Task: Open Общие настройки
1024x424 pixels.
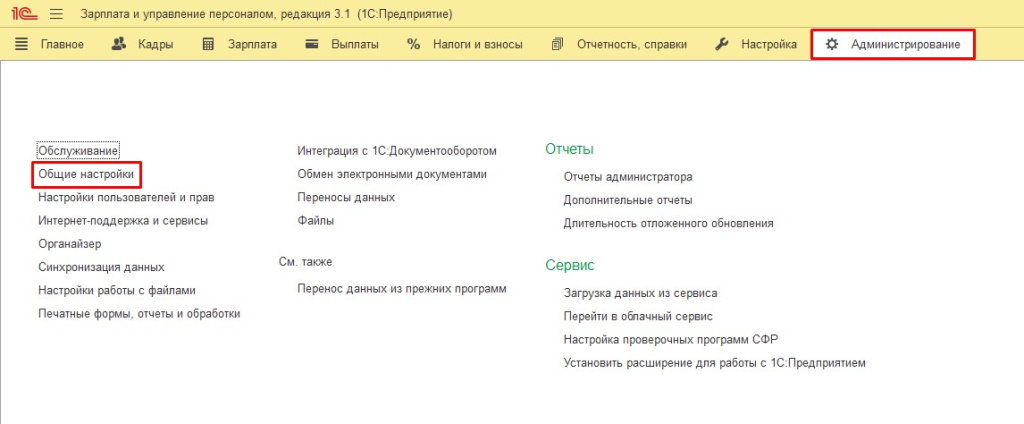Action: tap(86, 174)
